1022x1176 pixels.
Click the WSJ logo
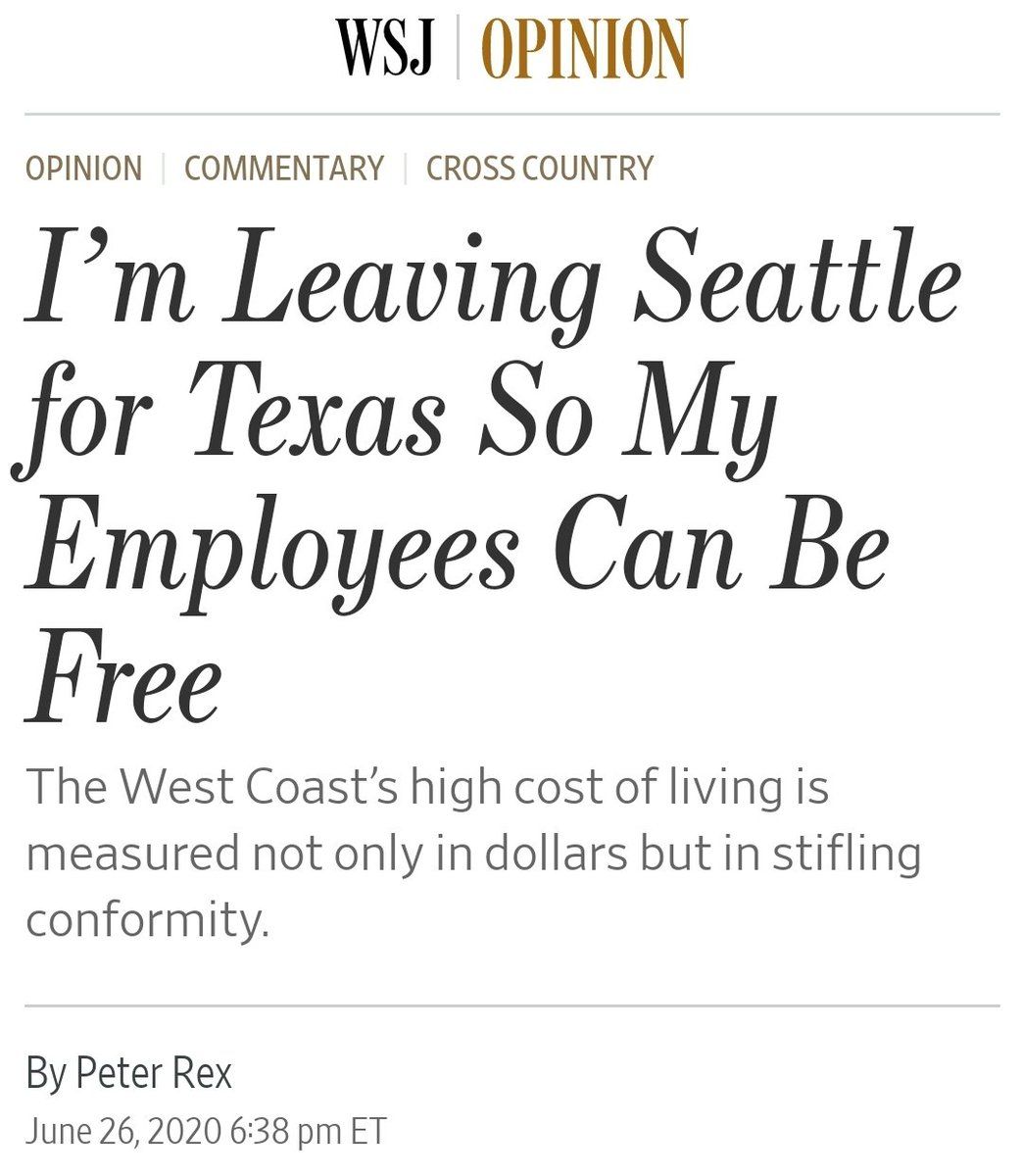click(385, 47)
